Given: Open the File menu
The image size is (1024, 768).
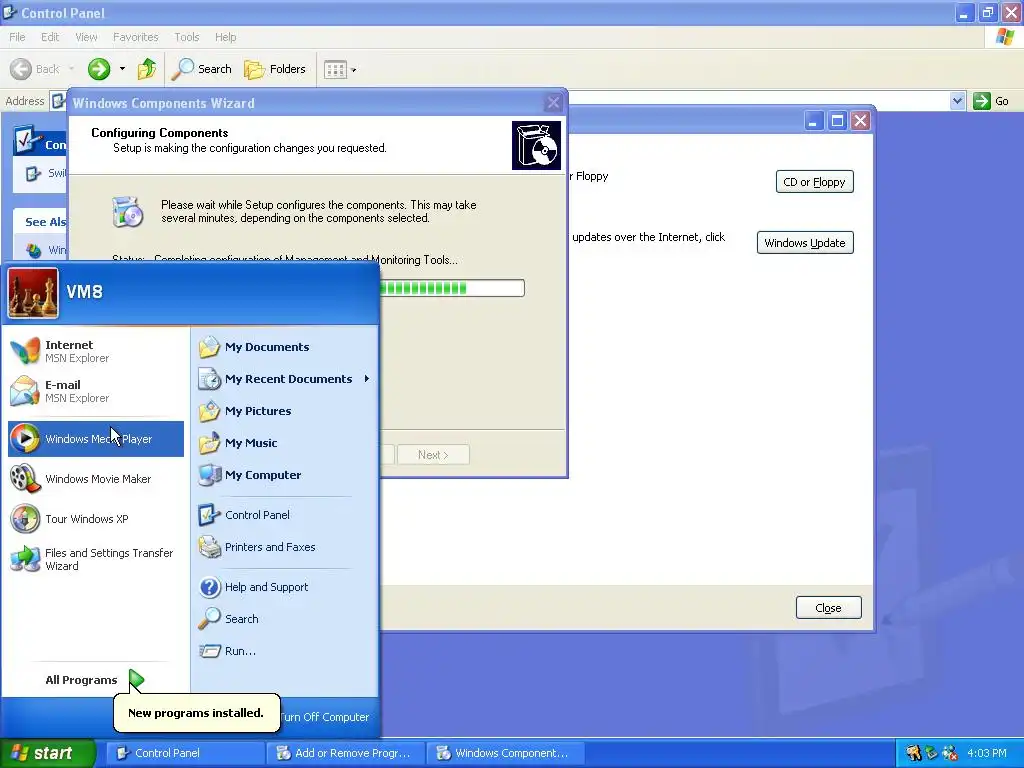Looking at the screenshot, I should pyautogui.click(x=17, y=37).
